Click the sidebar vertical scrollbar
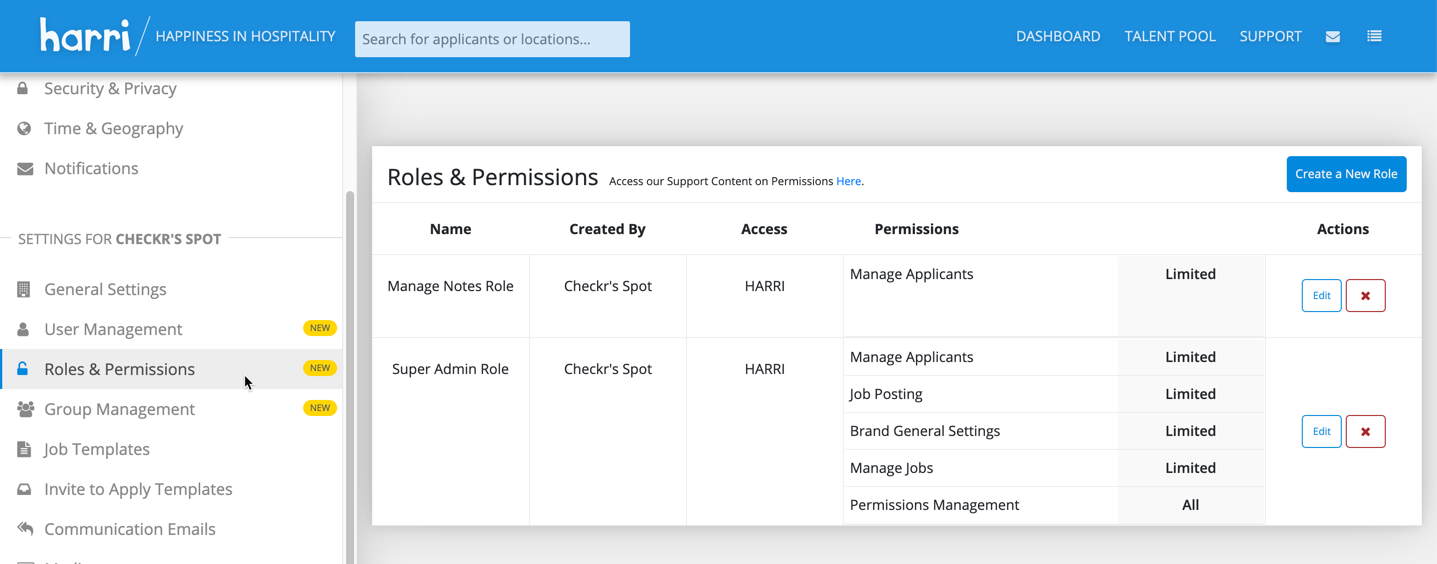 [x=350, y=375]
